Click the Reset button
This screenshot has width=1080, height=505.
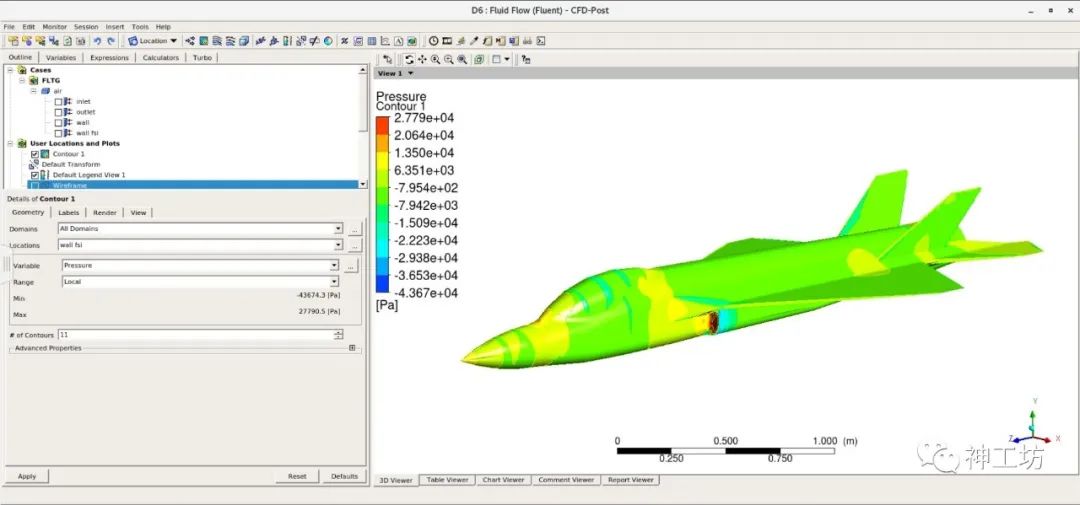(x=297, y=476)
